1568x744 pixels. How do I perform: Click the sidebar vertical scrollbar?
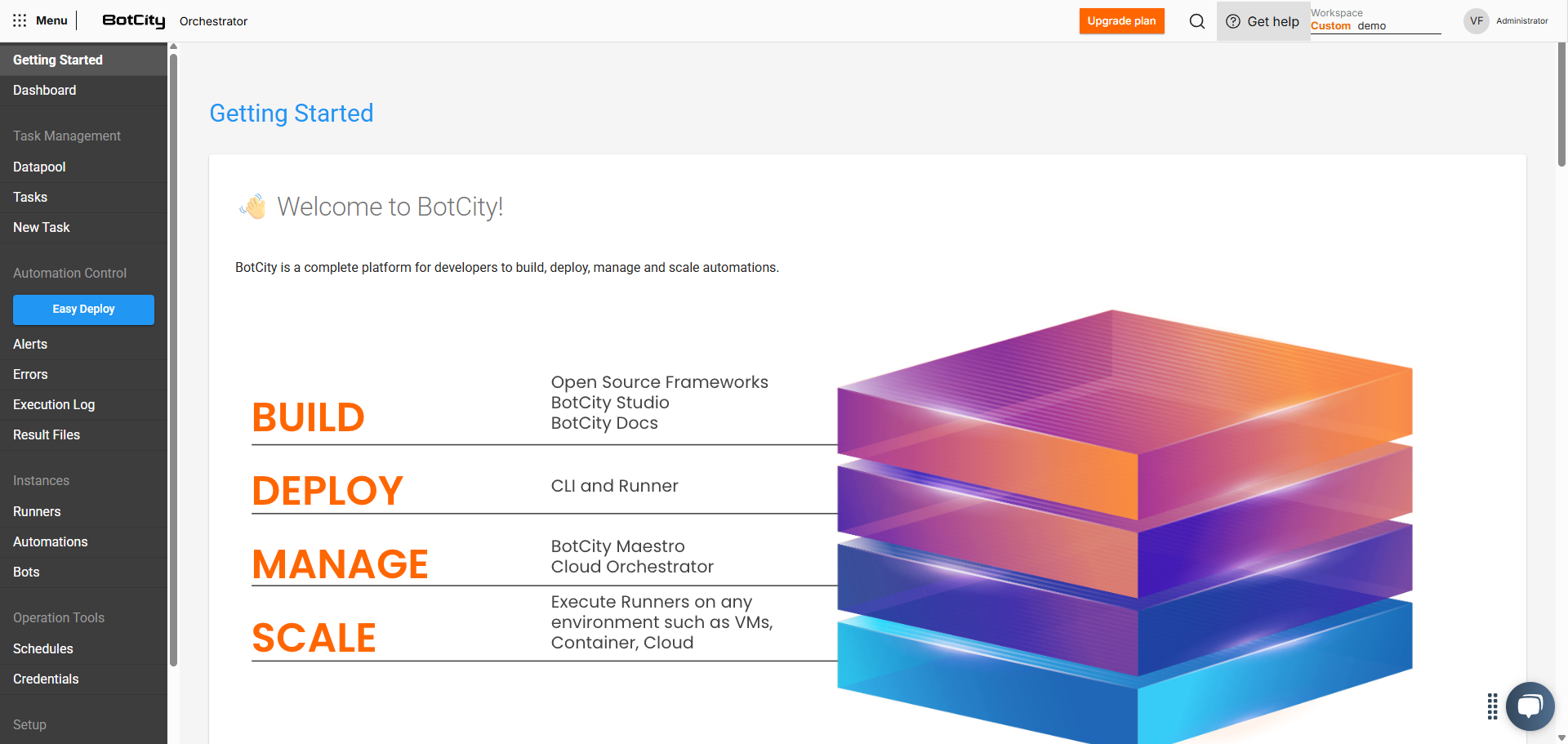coord(173,359)
